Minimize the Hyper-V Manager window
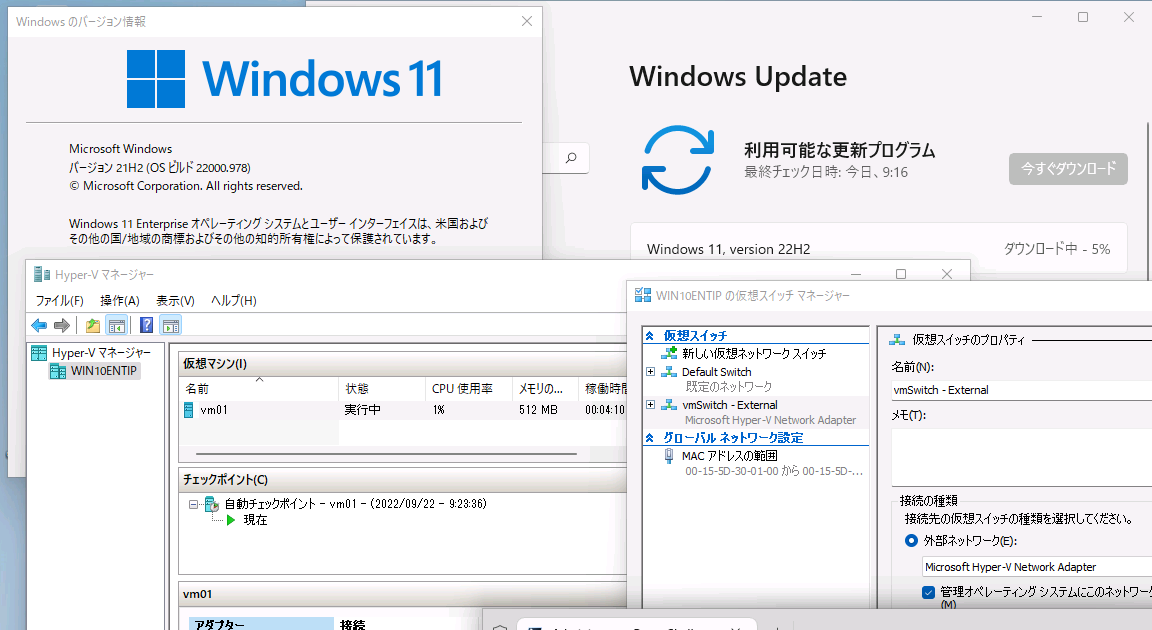Viewport: 1152px width, 630px height. (x=856, y=274)
